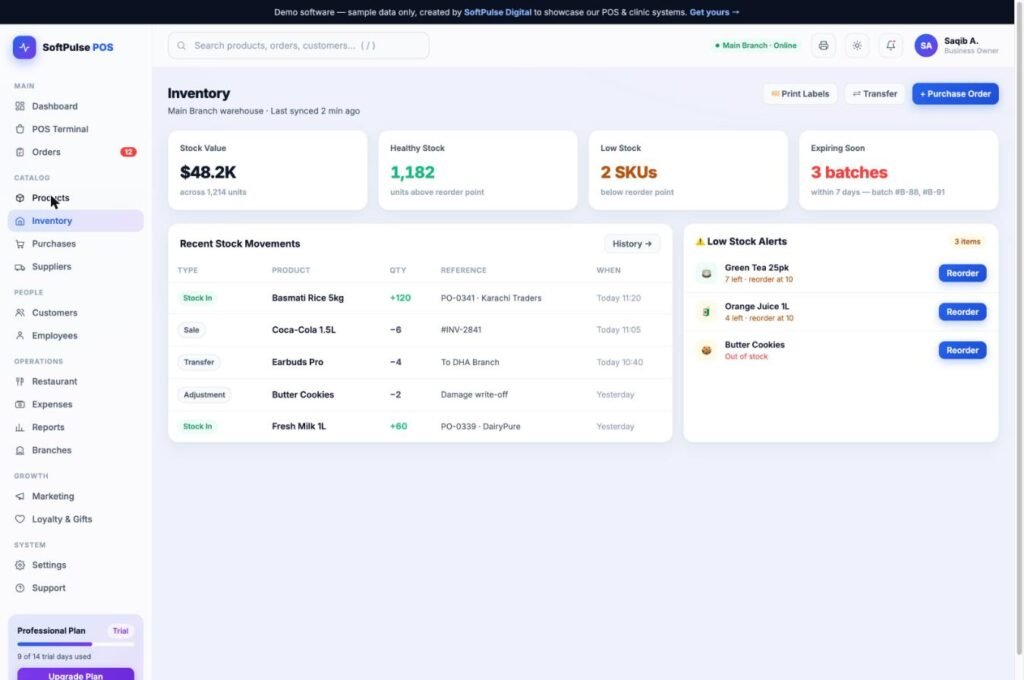
Task: Click the printer icon in header
Action: coord(824,46)
